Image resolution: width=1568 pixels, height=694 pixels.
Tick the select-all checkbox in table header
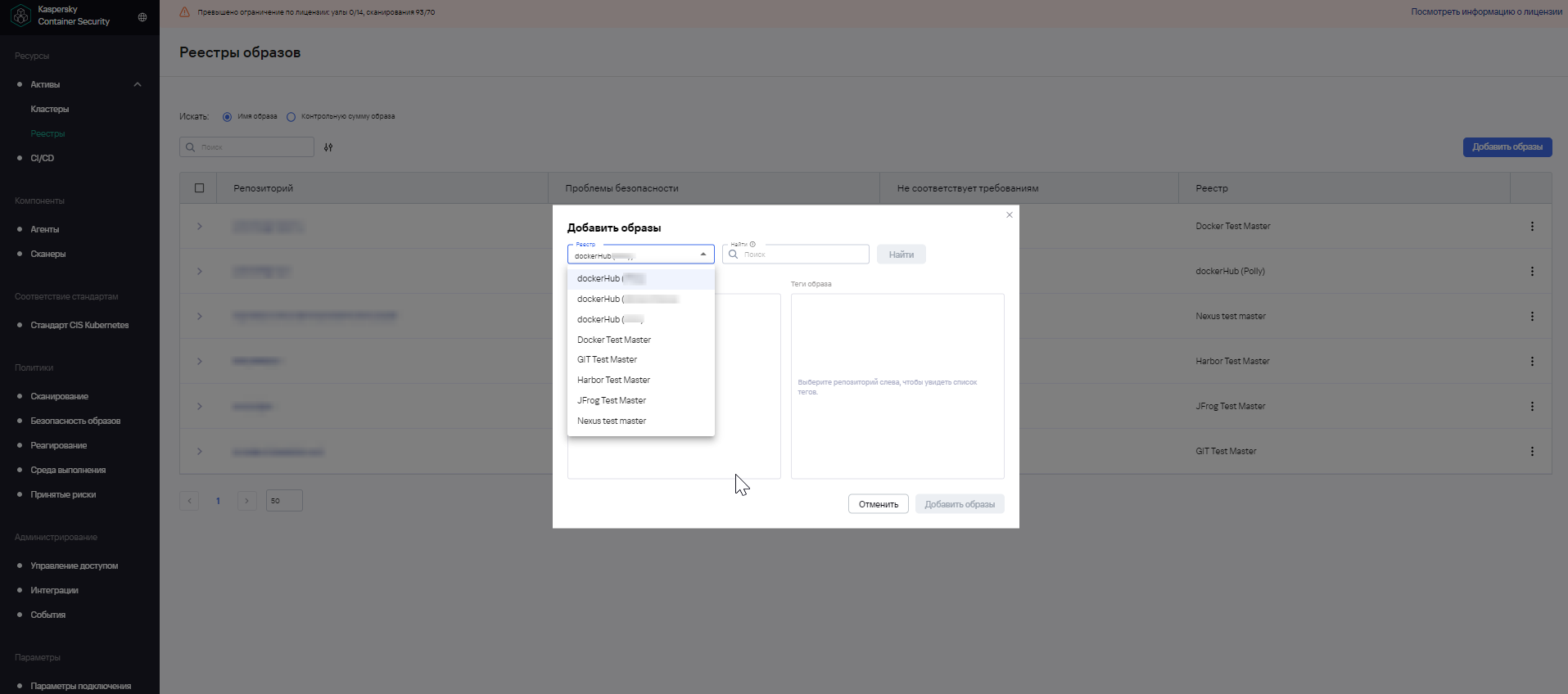199,188
